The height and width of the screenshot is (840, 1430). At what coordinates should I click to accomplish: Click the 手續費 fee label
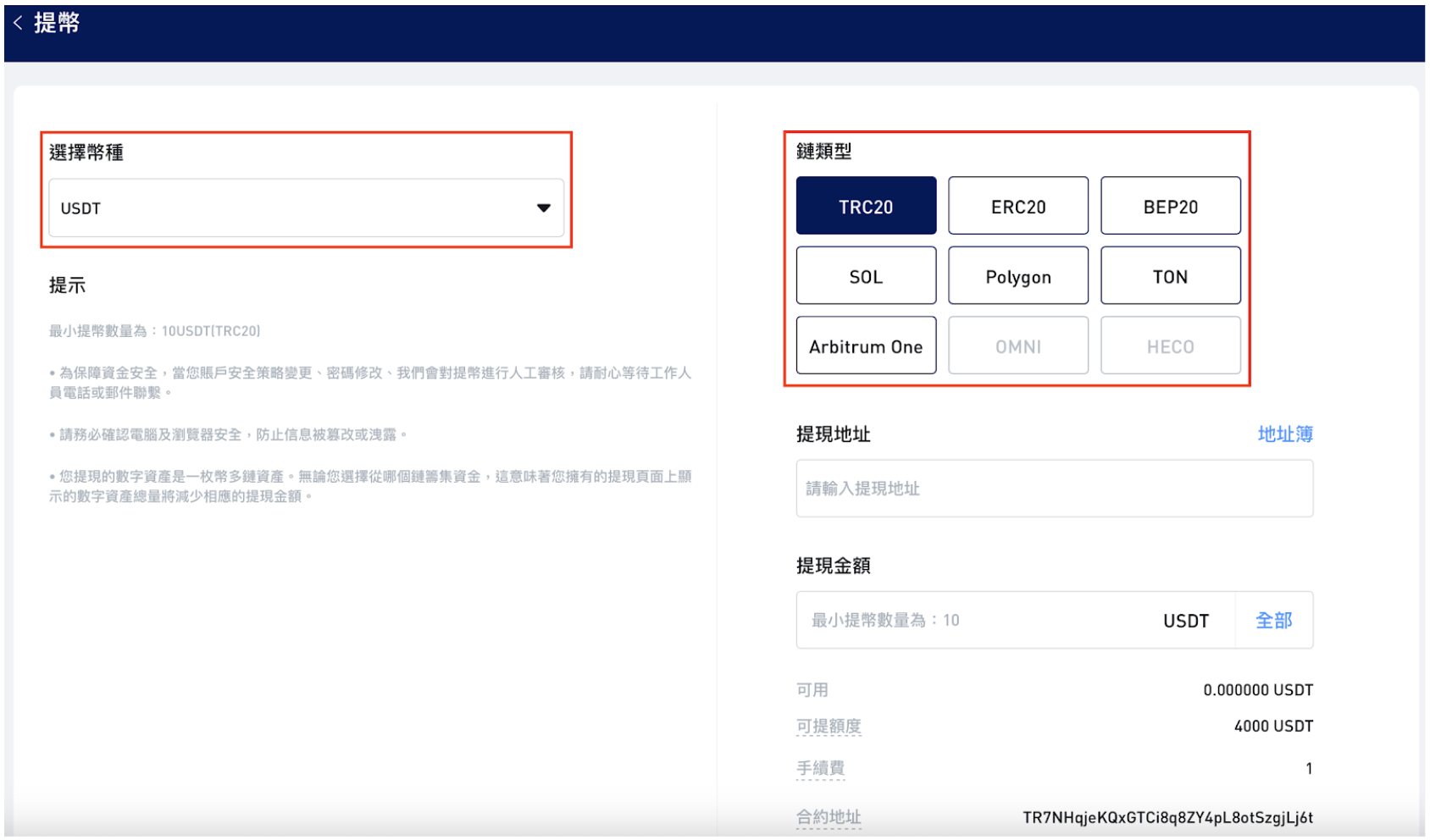tap(820, 768)
